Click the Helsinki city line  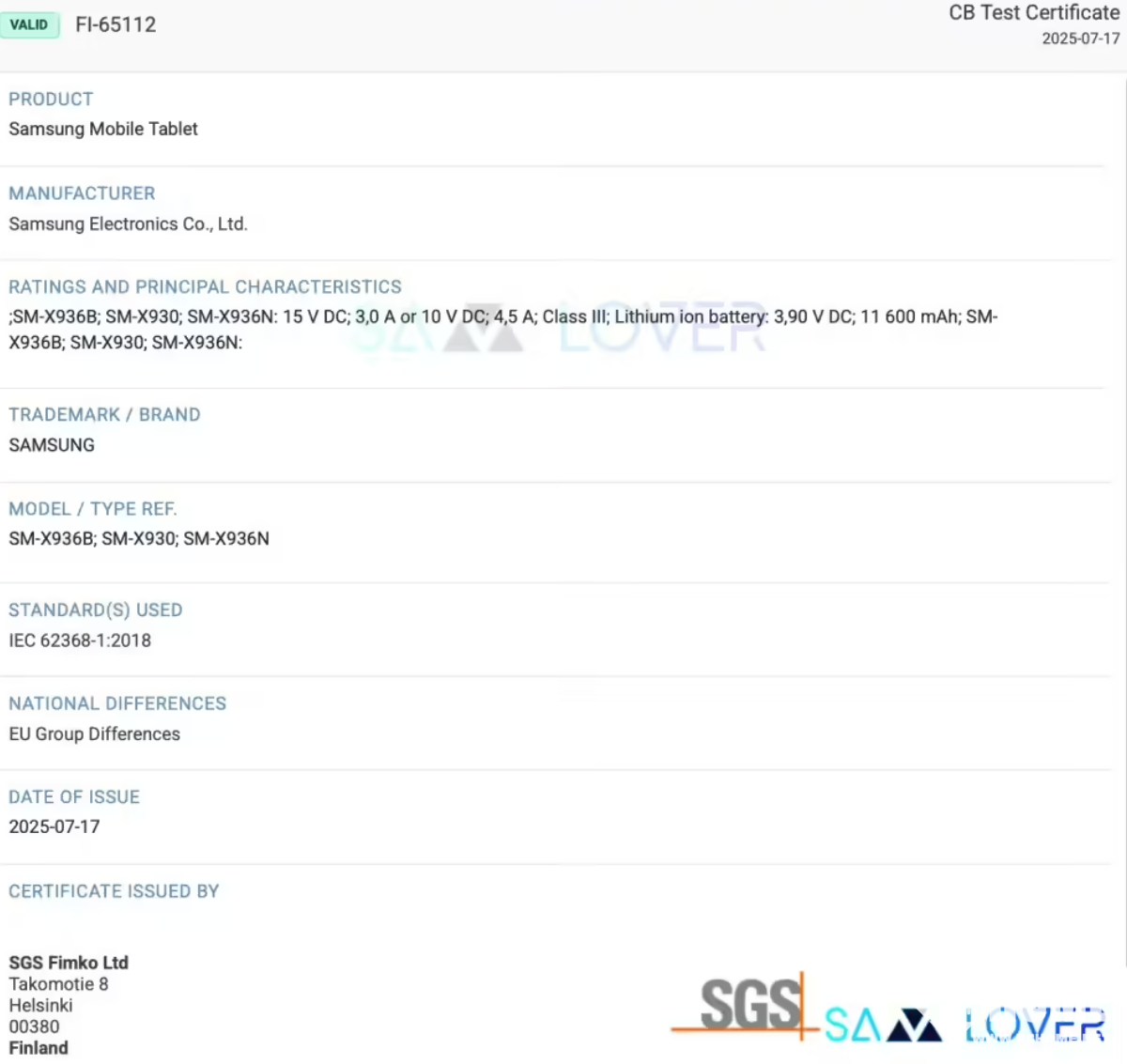tap(40, 1005)
